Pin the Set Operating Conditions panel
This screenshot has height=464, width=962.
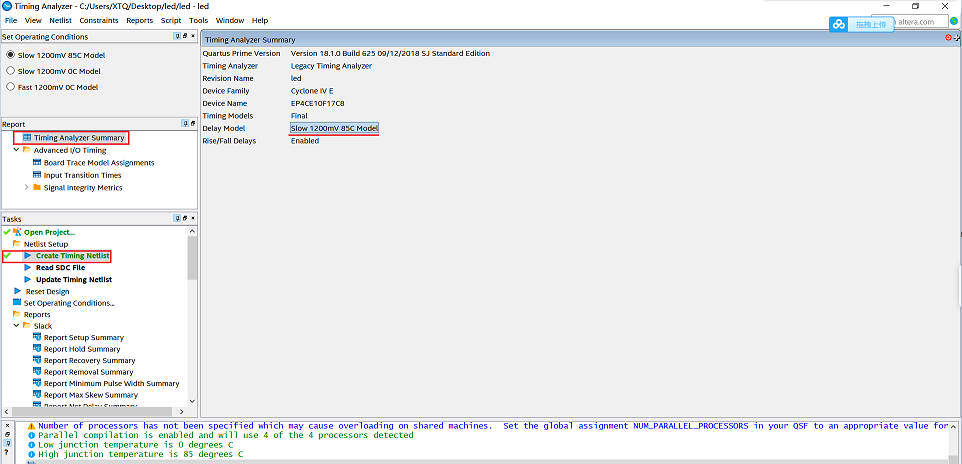tap(177, 37)
